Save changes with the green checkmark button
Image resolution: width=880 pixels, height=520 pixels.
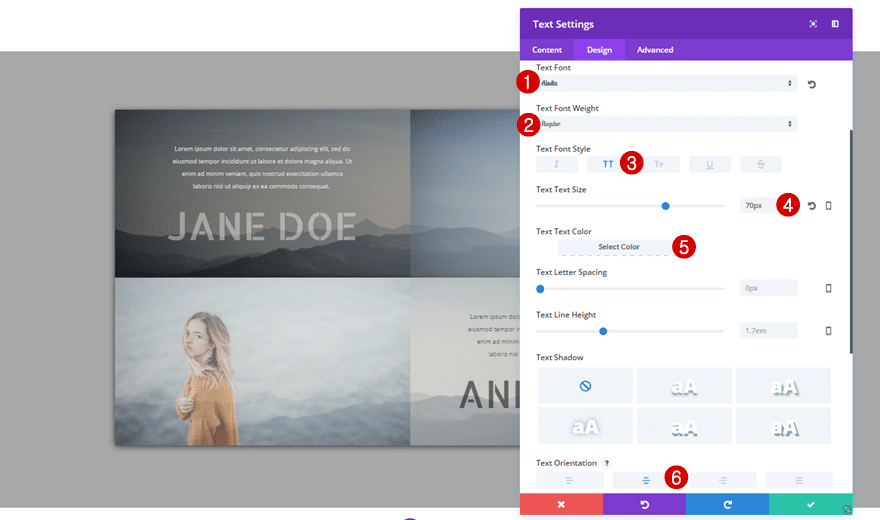pos(810,504)
